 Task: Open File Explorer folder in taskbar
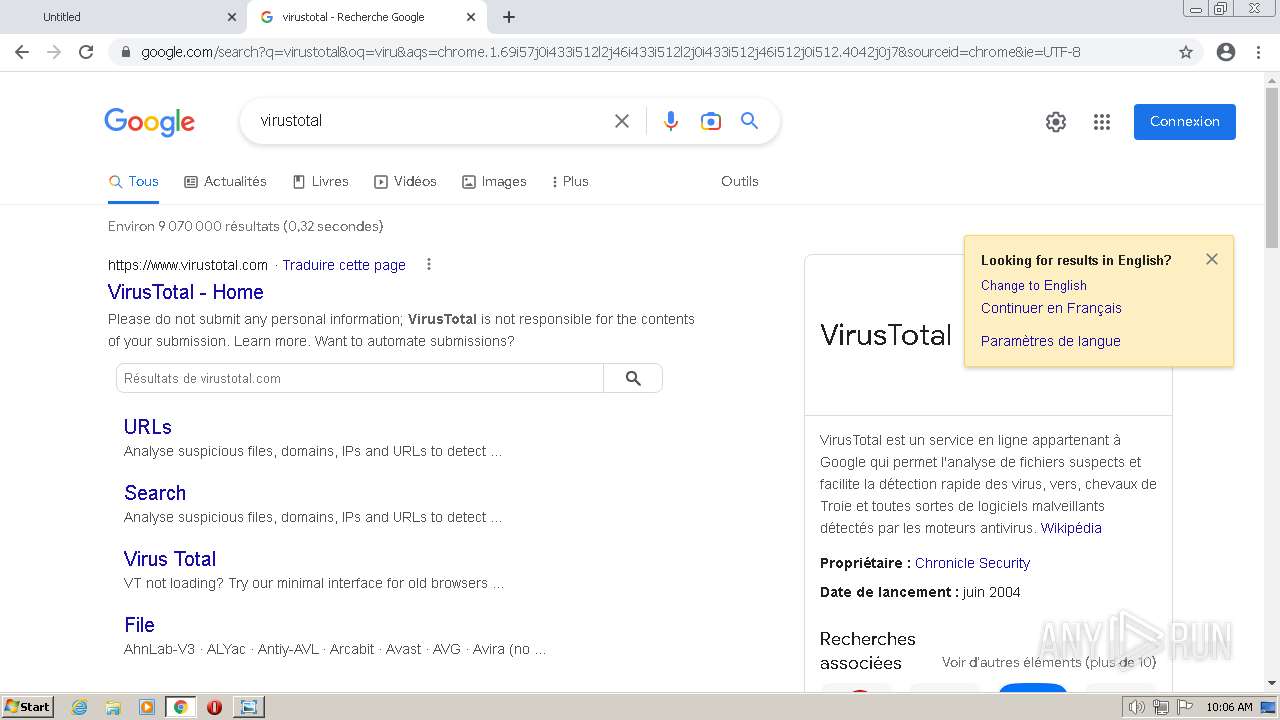(x=113, y=707)
